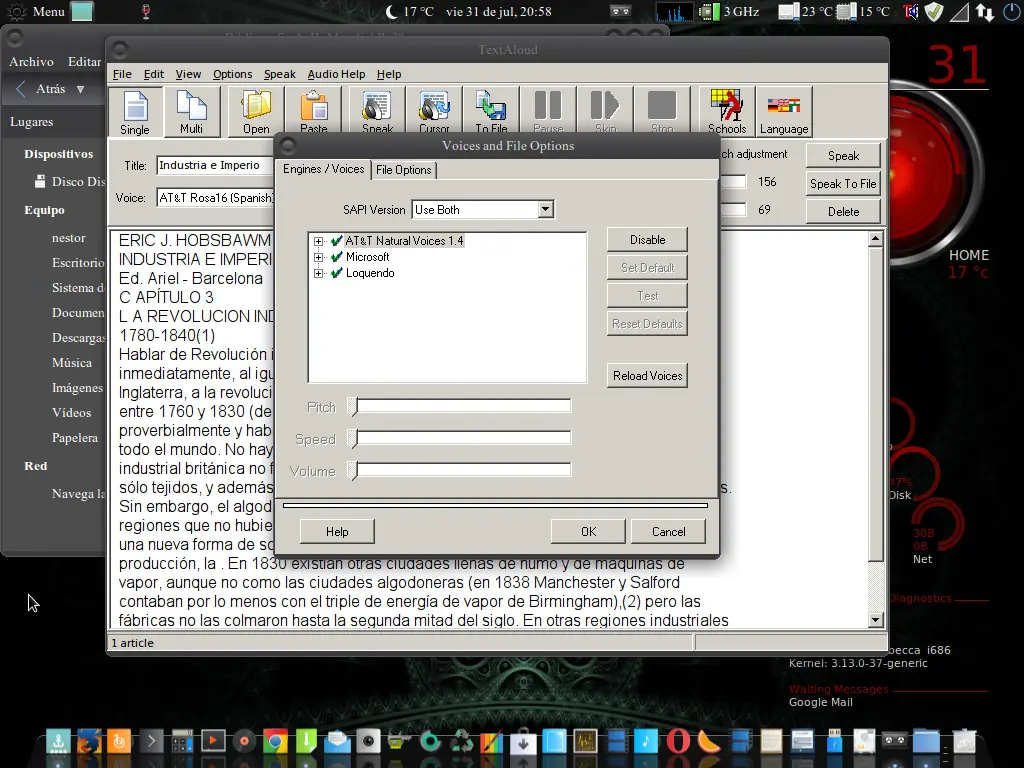Select Papelera in file manager sidebar

[74, 438]
